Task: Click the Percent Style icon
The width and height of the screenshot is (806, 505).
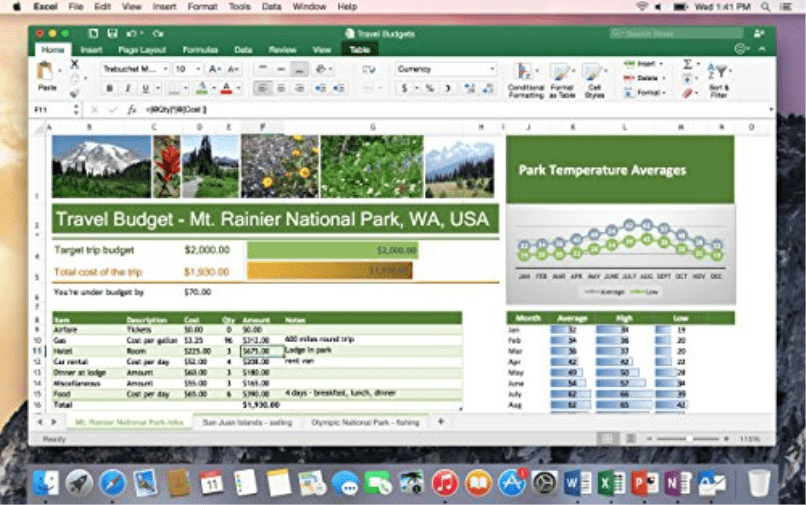Action: 430,88
